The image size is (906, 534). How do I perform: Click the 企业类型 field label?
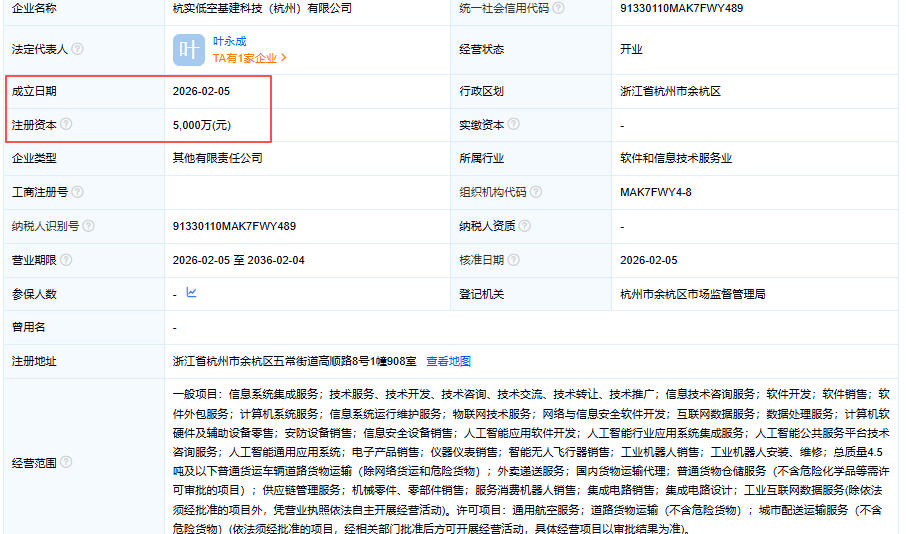click(x=34, y=158)
